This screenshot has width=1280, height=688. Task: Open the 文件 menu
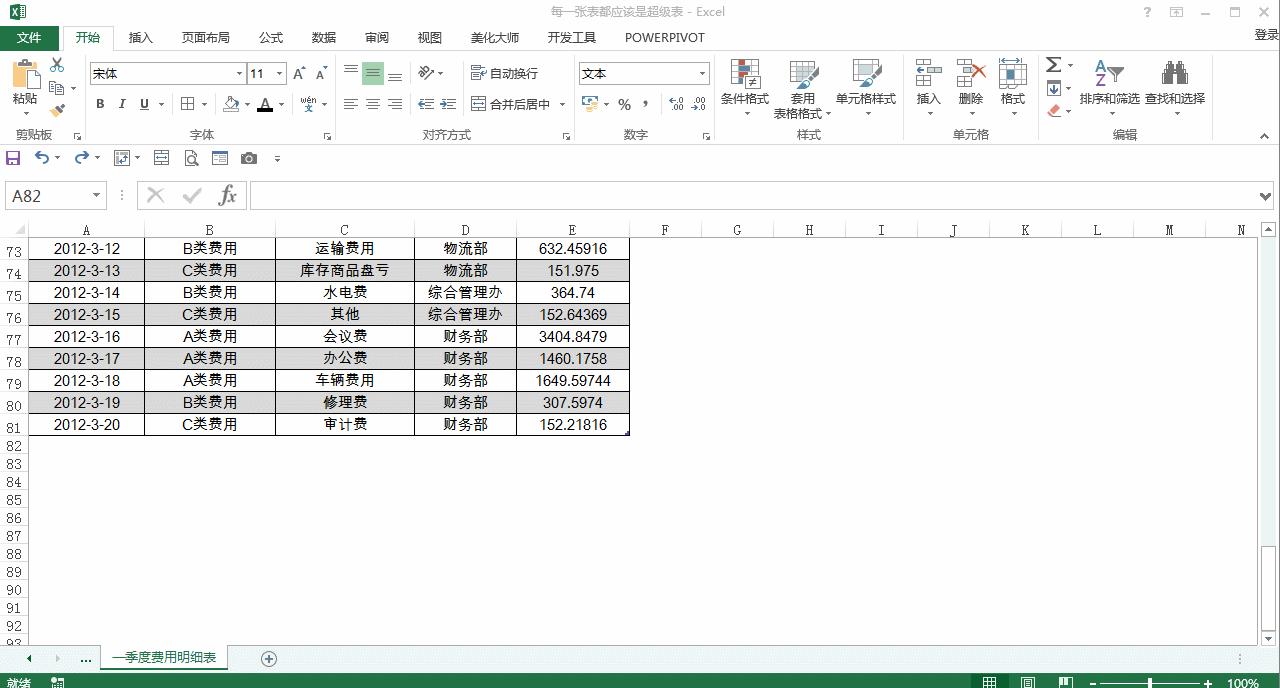click(29, 37)
